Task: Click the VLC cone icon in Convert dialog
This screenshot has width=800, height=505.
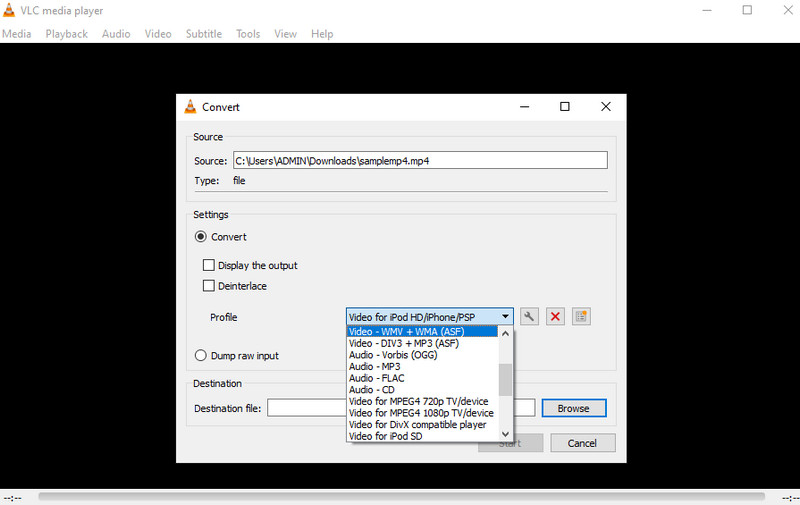Action: pyautogui.click(x=190, y=107)
